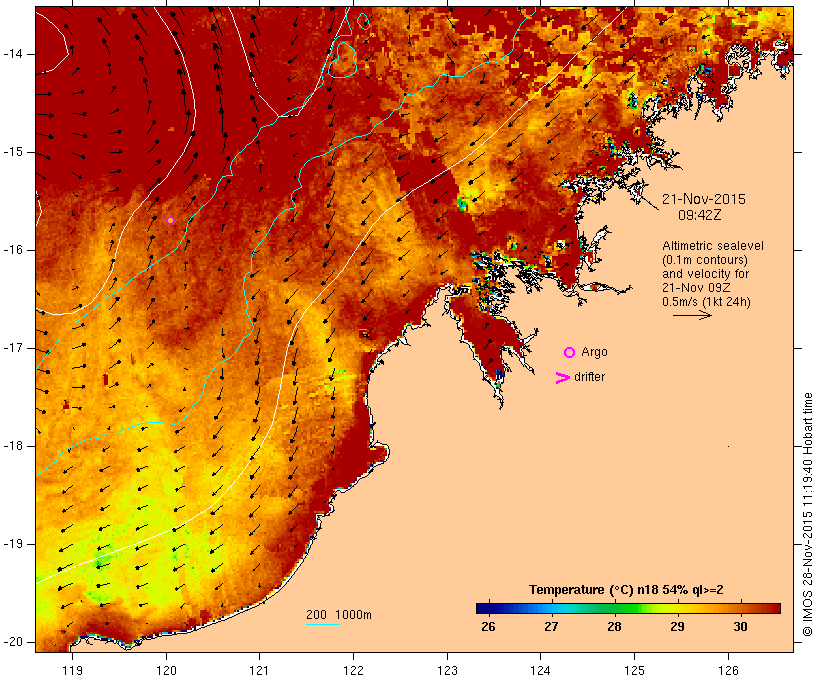This screenshot has height=680, width=820.
Task: Click the magenta drifter legend symbol
Action: pyautogui.click(x=563, y=378)
